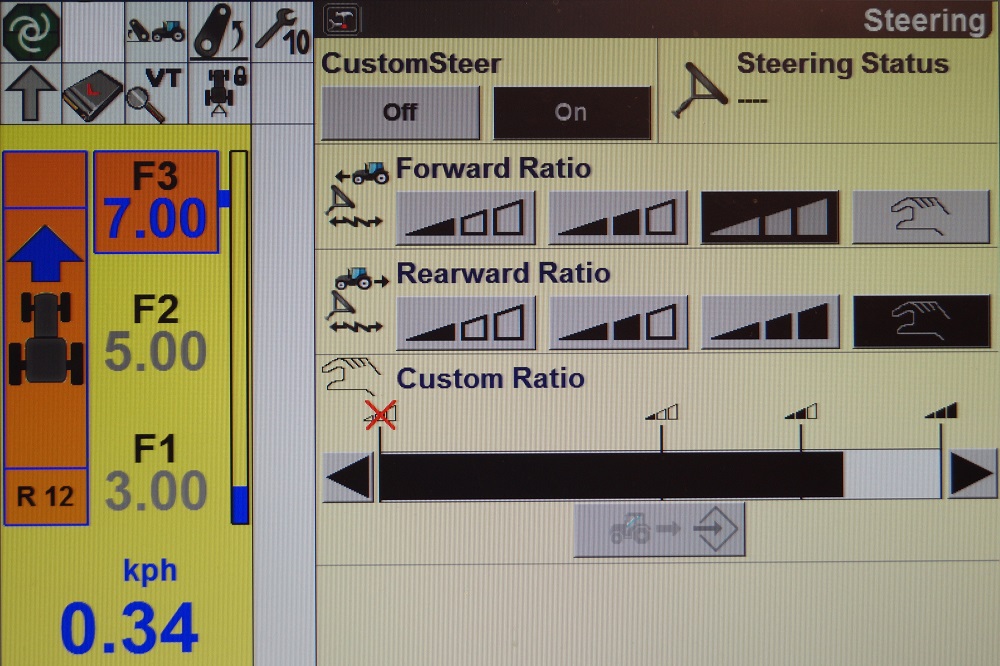Click the Custom Ratio slider bar
This screenshot has height=666, width=1000.
coord(660,475)
